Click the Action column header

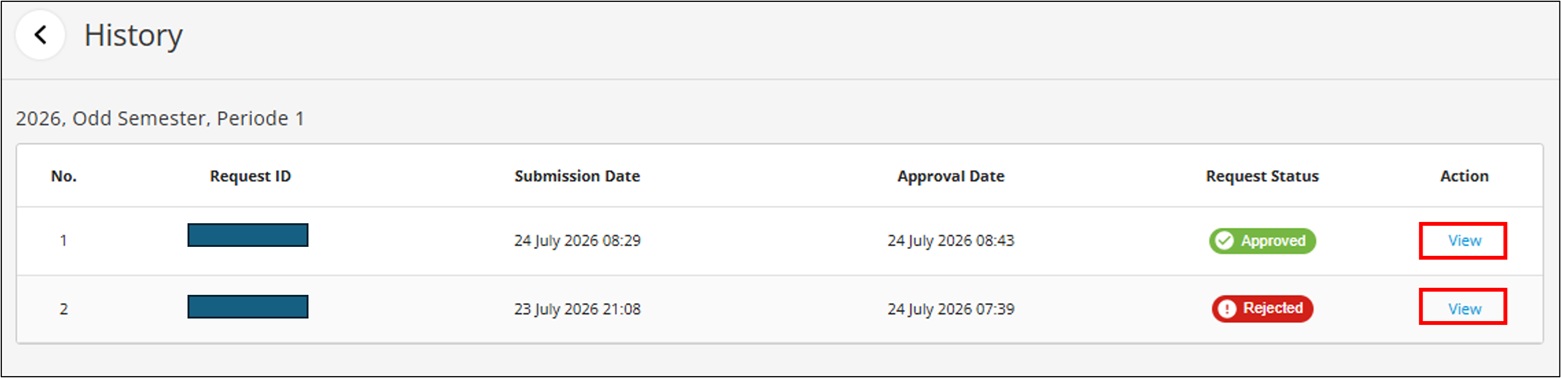[1464, 176]
